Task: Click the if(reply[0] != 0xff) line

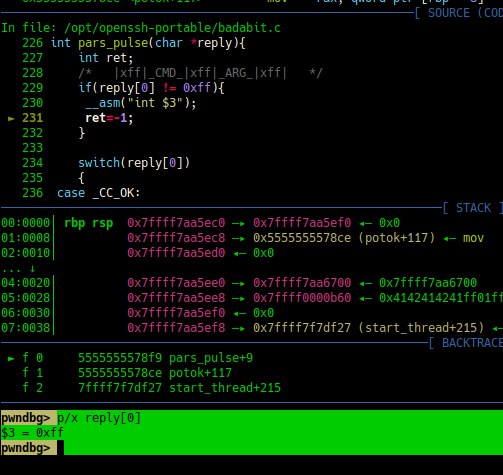Action: point(151,88)
